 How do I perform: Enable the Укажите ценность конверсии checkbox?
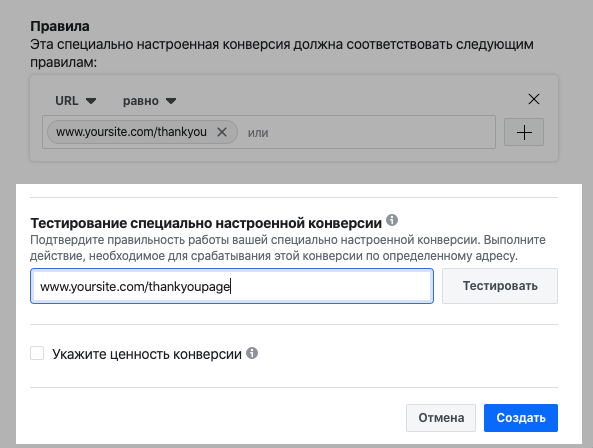(37, 353)
